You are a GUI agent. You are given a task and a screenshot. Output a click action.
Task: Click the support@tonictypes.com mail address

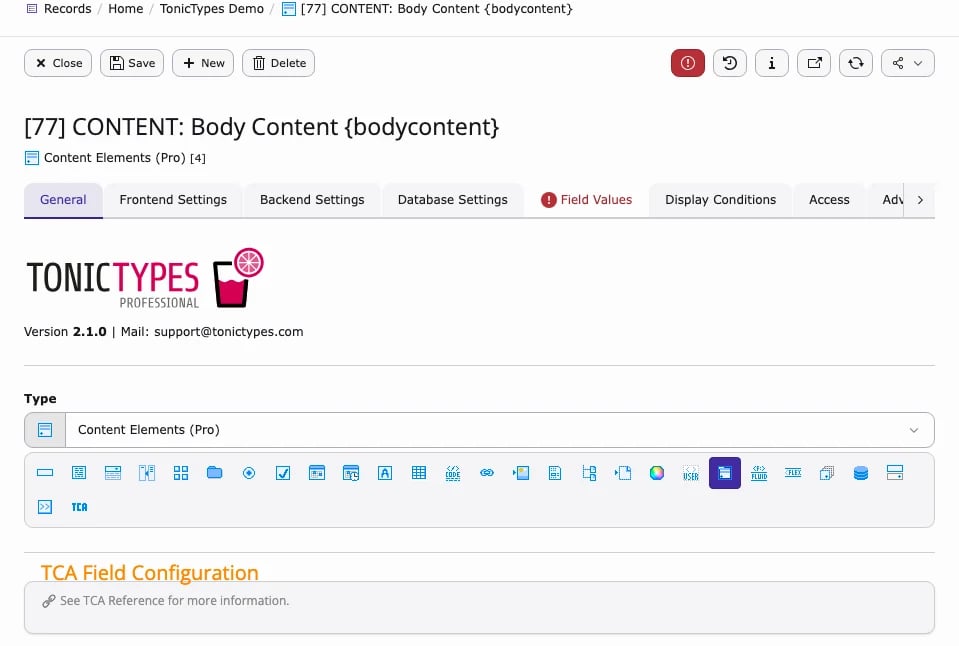(x=229, y=332)
